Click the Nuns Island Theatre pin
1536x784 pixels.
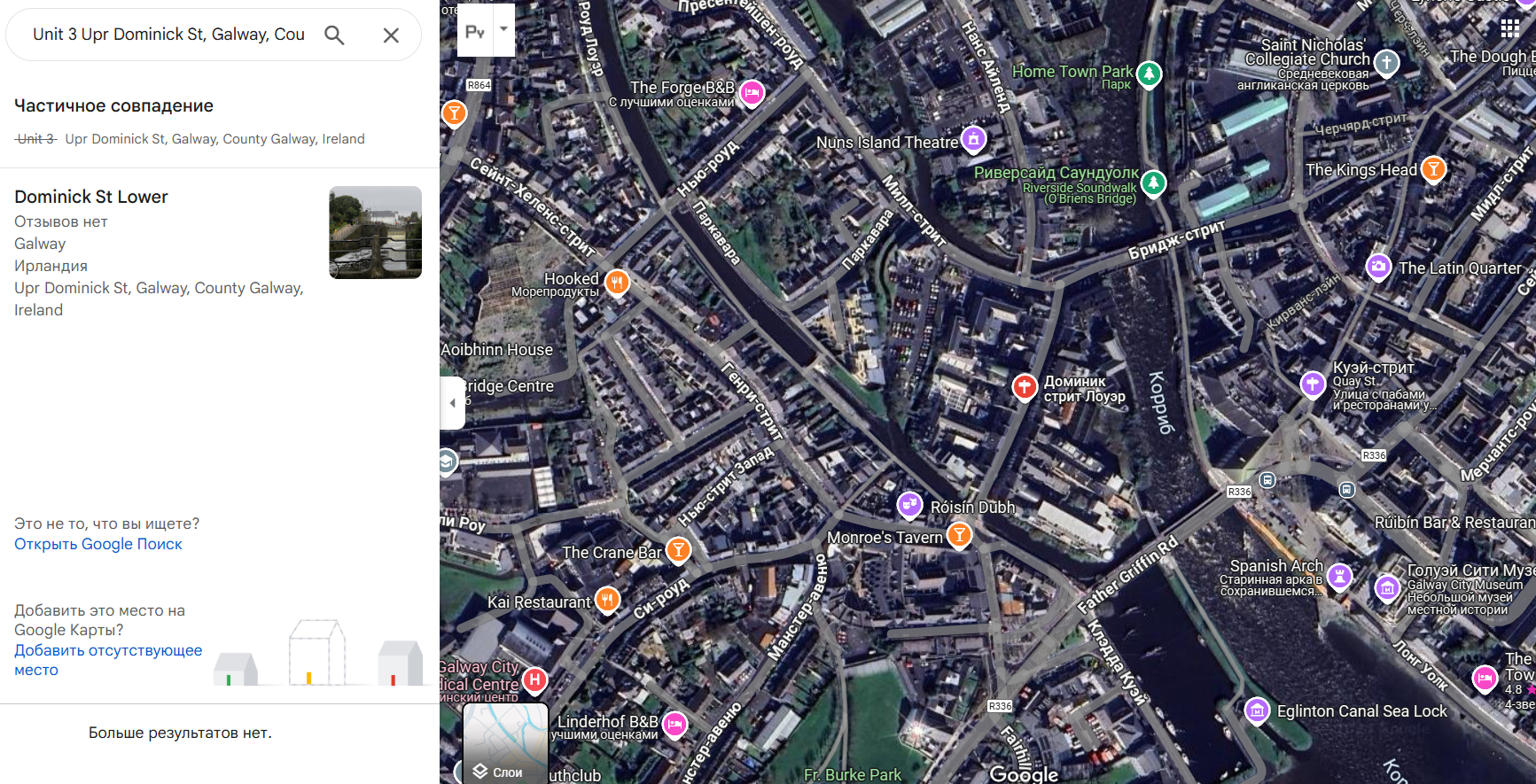(973, 139)
